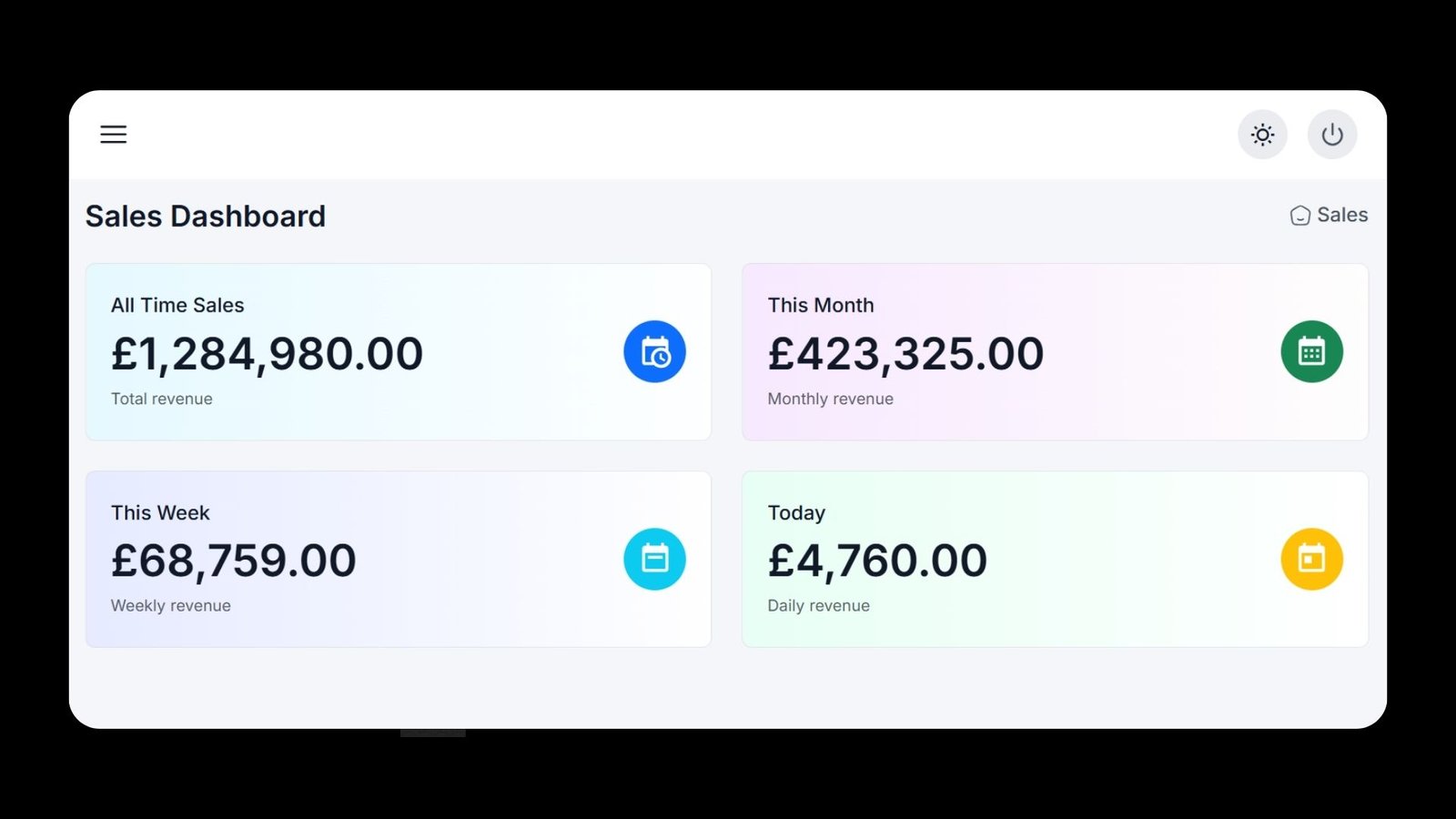Click the power logout button
Image resolution: width=1456 pixels, height=819 pixels.
pyautogui.click(x=1332, y=135)
